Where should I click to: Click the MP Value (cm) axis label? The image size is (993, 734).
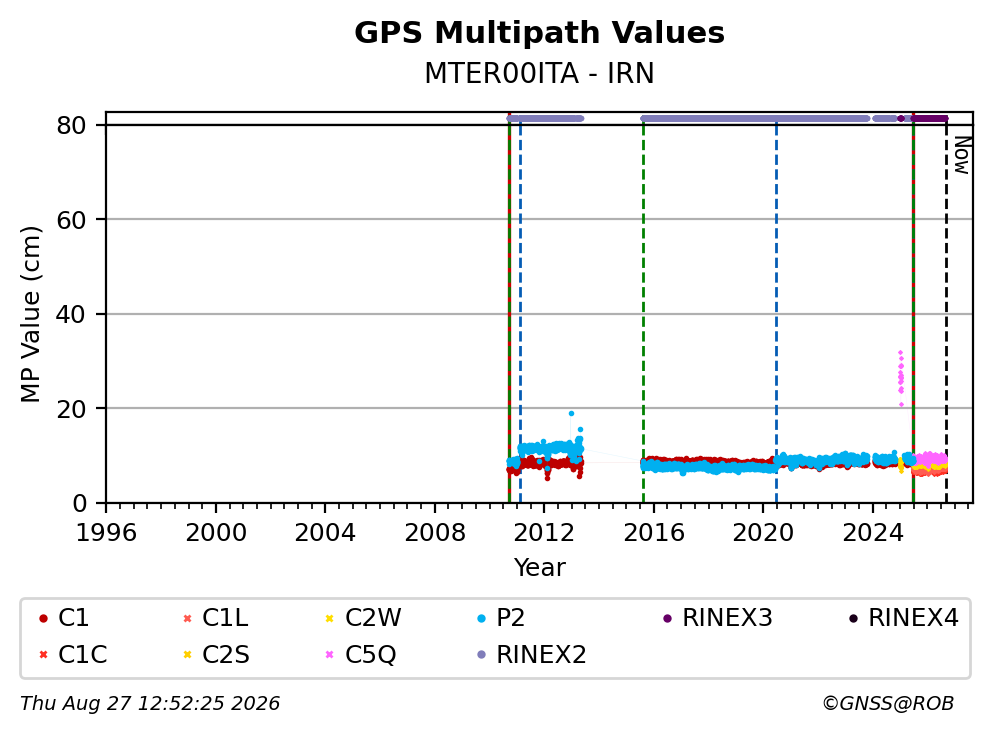pyautogui.click(x=30, y=314)
